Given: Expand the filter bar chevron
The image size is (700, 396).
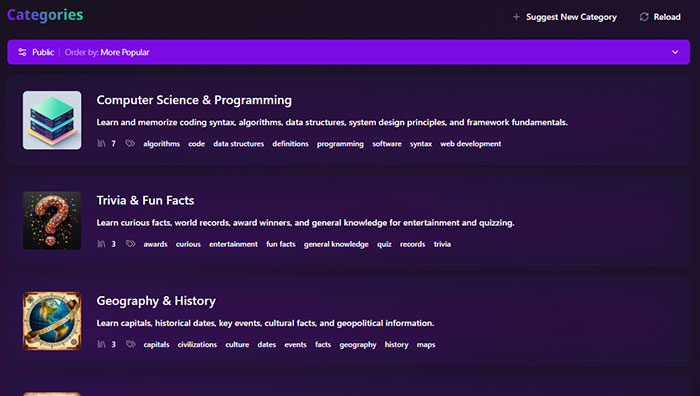Looking at the screenshot, I should pos(675,52).
